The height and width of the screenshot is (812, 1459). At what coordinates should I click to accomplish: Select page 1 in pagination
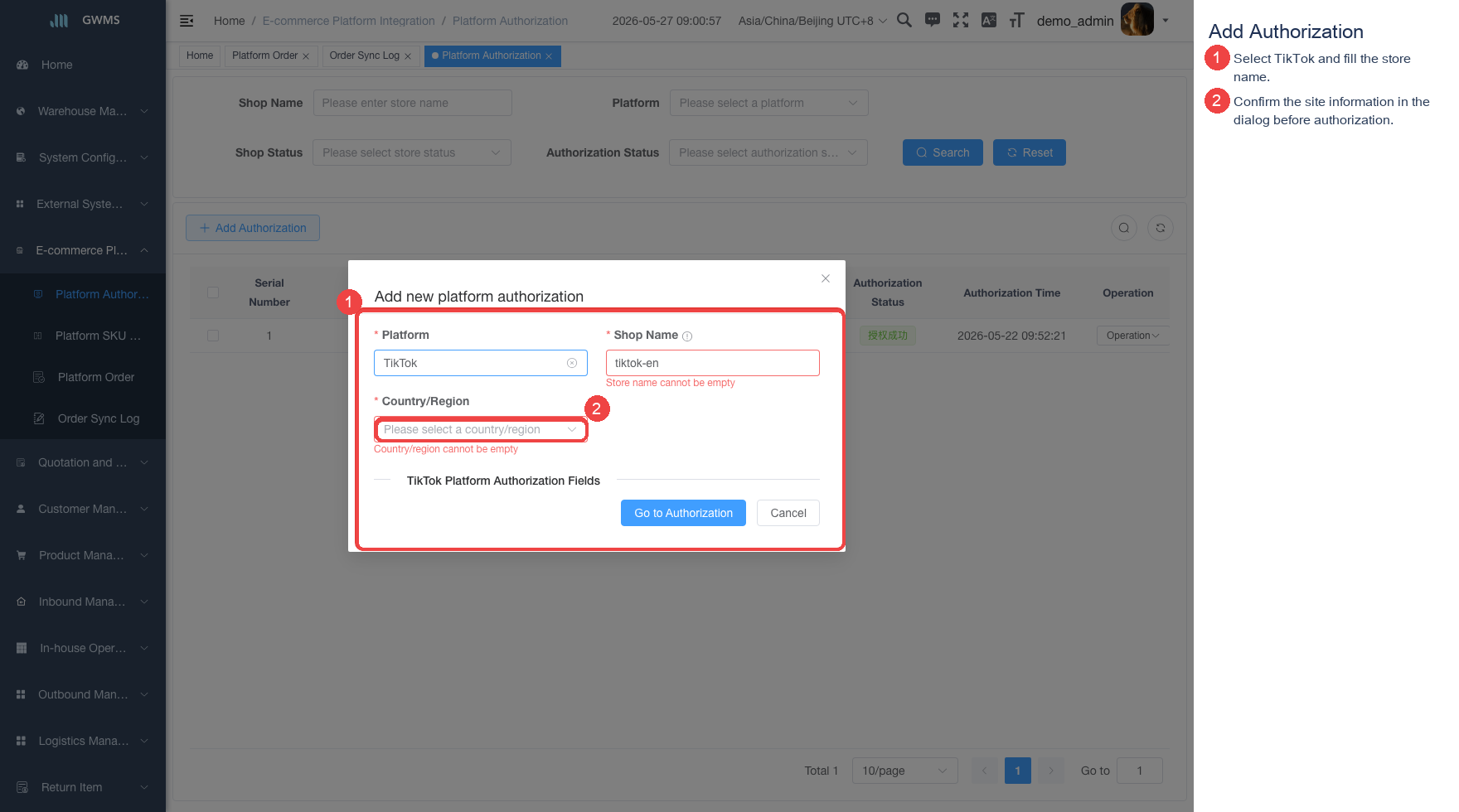coord(1018,771)
